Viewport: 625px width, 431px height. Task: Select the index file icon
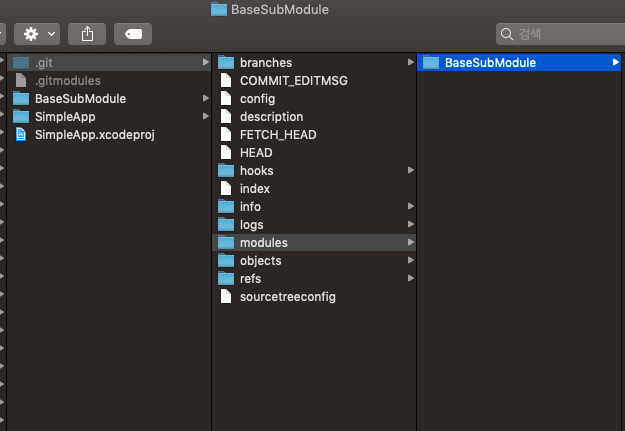(226, 188)
